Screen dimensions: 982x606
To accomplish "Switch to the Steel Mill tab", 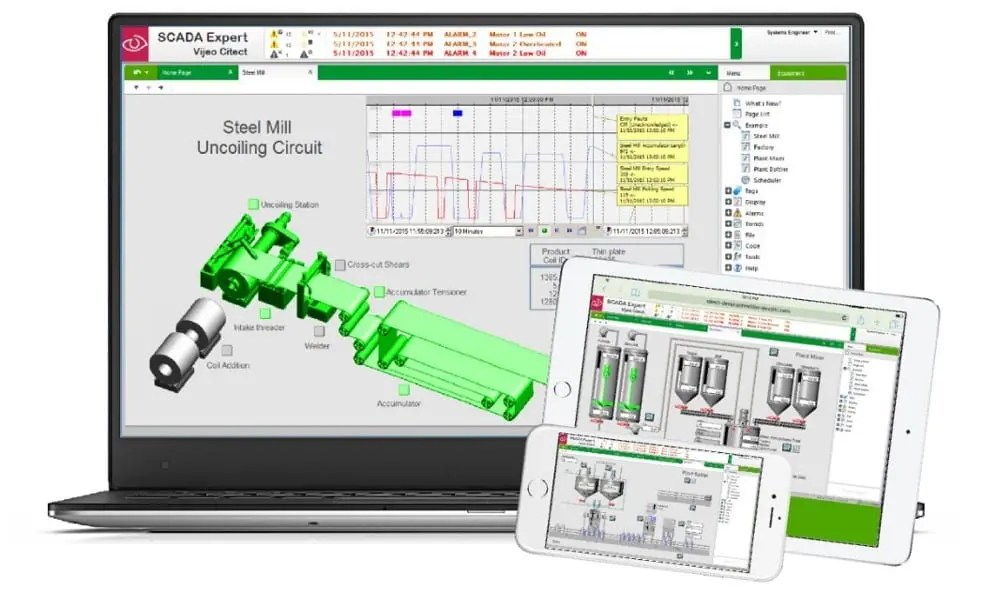I will (277, 73).
